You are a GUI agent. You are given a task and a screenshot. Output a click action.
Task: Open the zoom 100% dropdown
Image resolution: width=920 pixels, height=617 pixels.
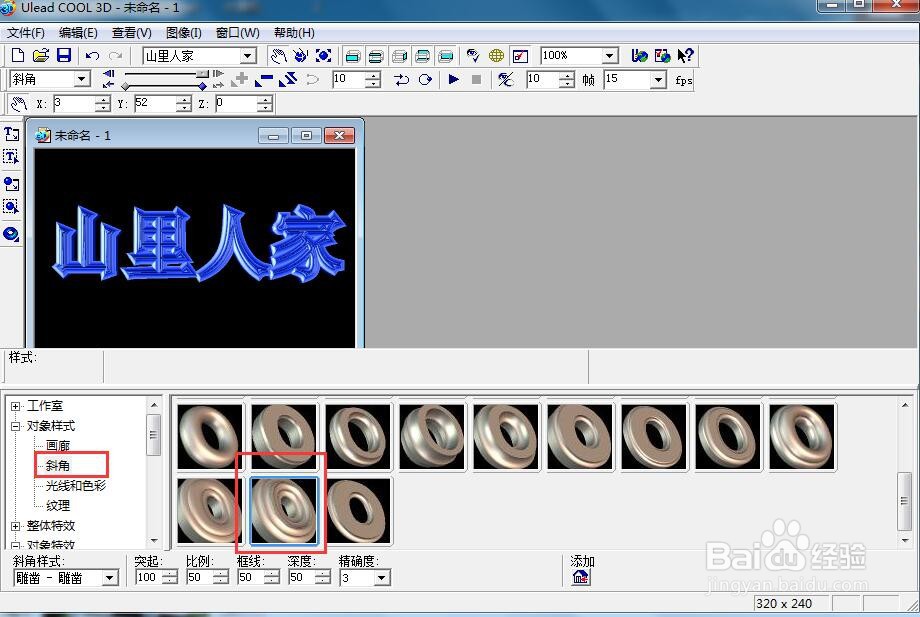coord(610,56)
